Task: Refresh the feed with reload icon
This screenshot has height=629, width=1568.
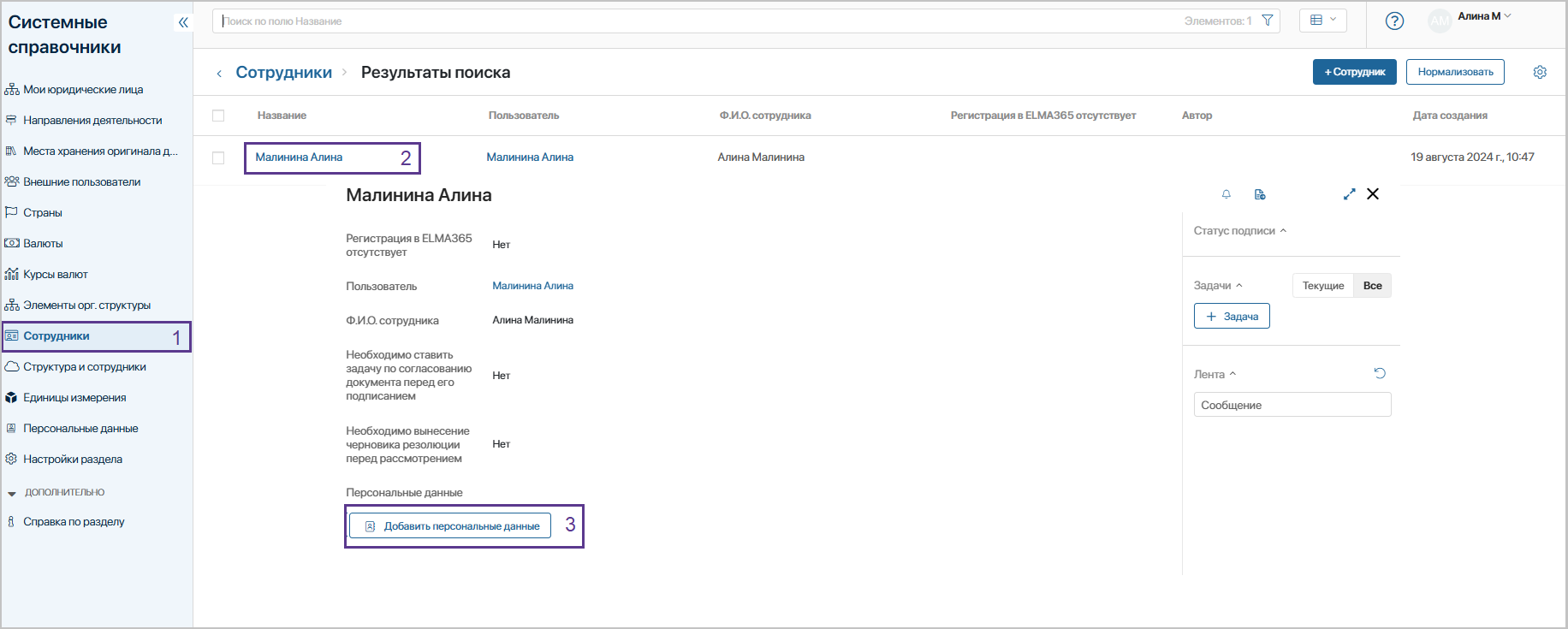Action: pos(1380,373)
